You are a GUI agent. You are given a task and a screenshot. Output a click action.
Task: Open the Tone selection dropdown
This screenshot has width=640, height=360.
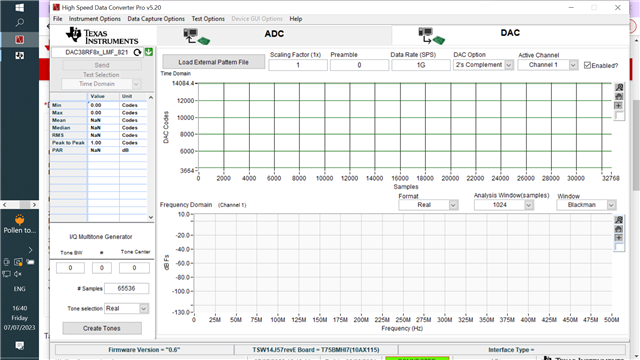[x=126, y=309]
